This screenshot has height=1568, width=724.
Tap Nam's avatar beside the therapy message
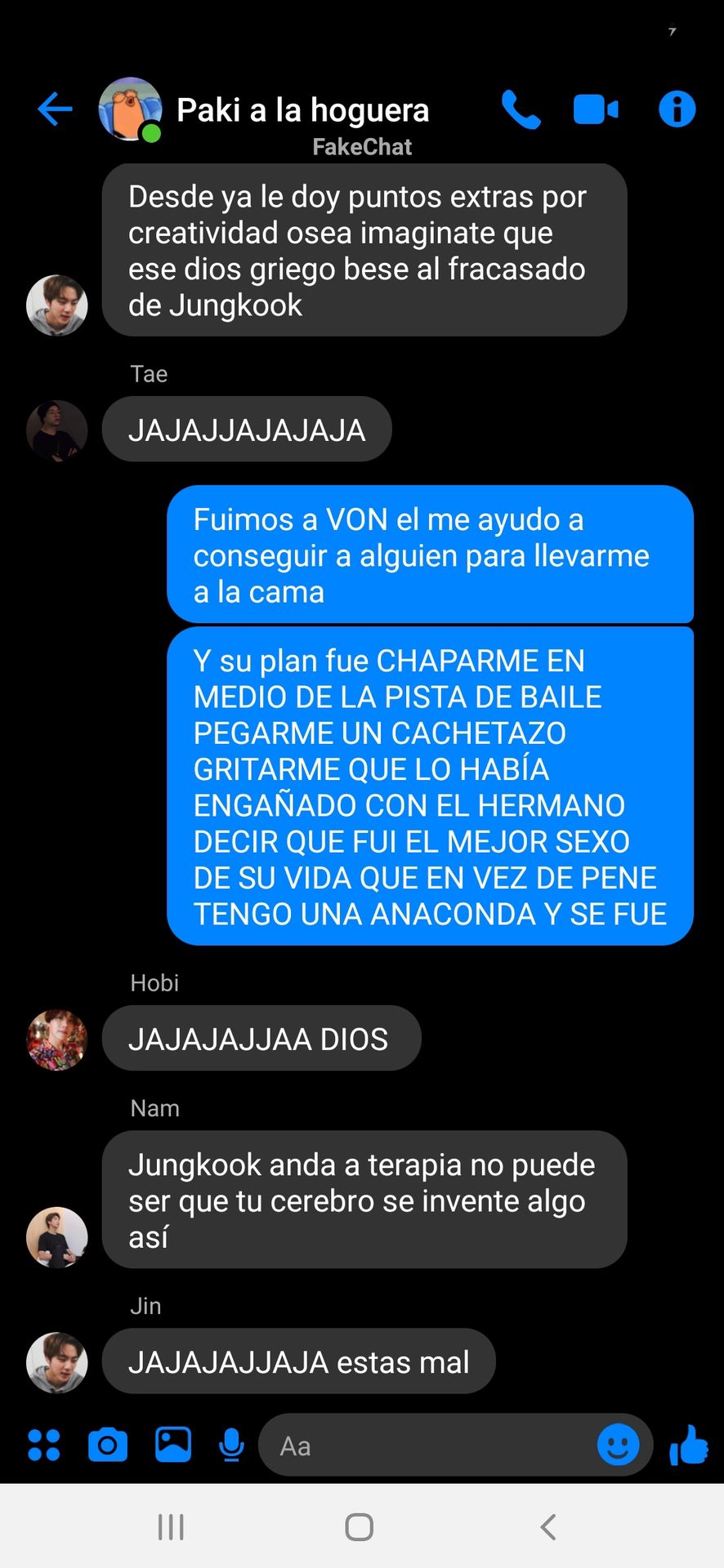[57, 1237]
